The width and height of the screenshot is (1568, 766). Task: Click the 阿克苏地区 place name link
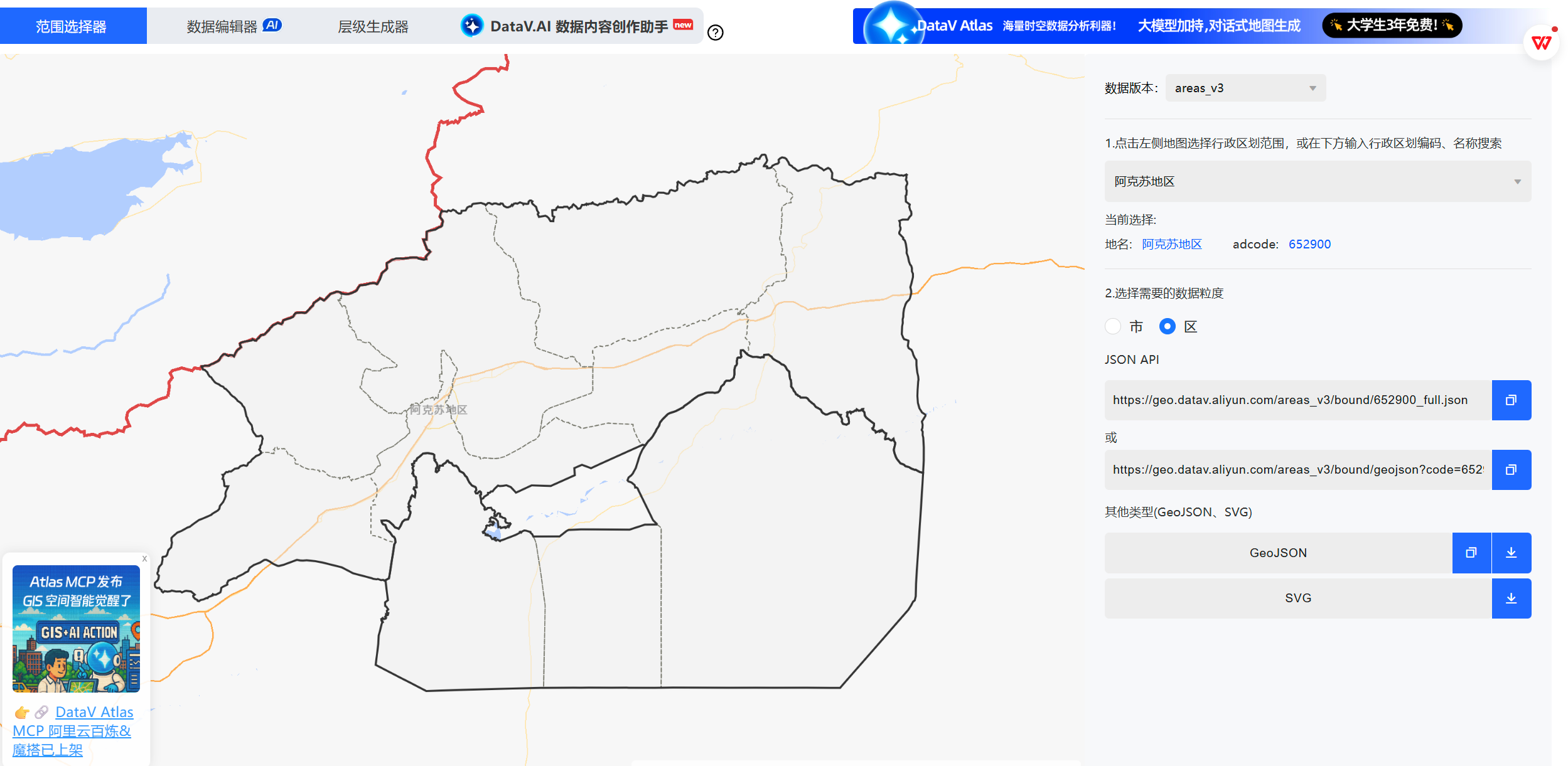(1171, 244)
